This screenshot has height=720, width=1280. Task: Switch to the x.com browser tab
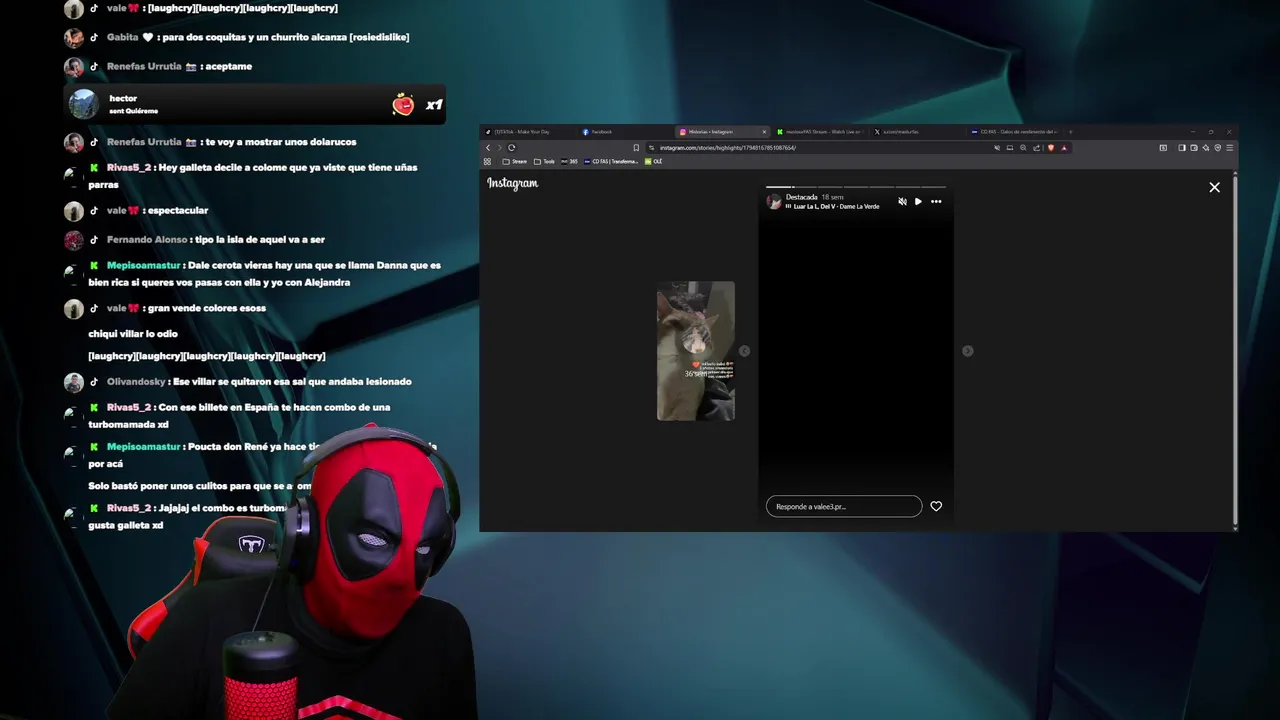(x=915, y=132)
